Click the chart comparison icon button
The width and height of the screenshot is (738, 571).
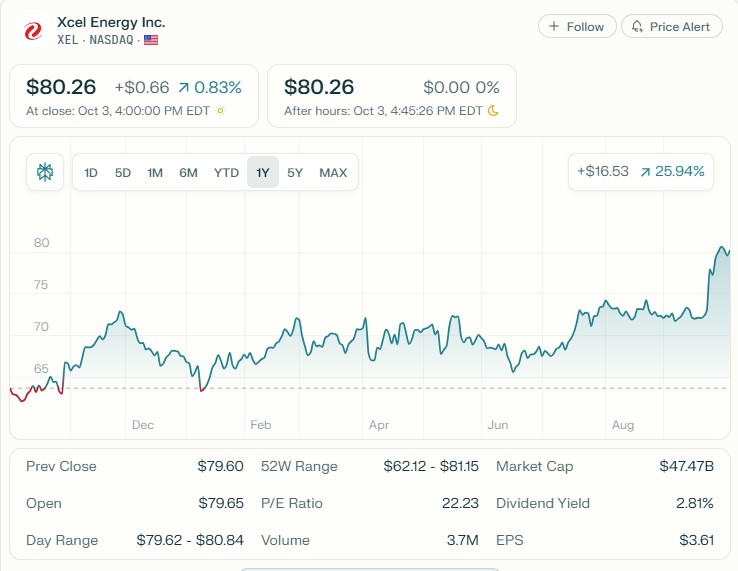(x=44, y=172)
